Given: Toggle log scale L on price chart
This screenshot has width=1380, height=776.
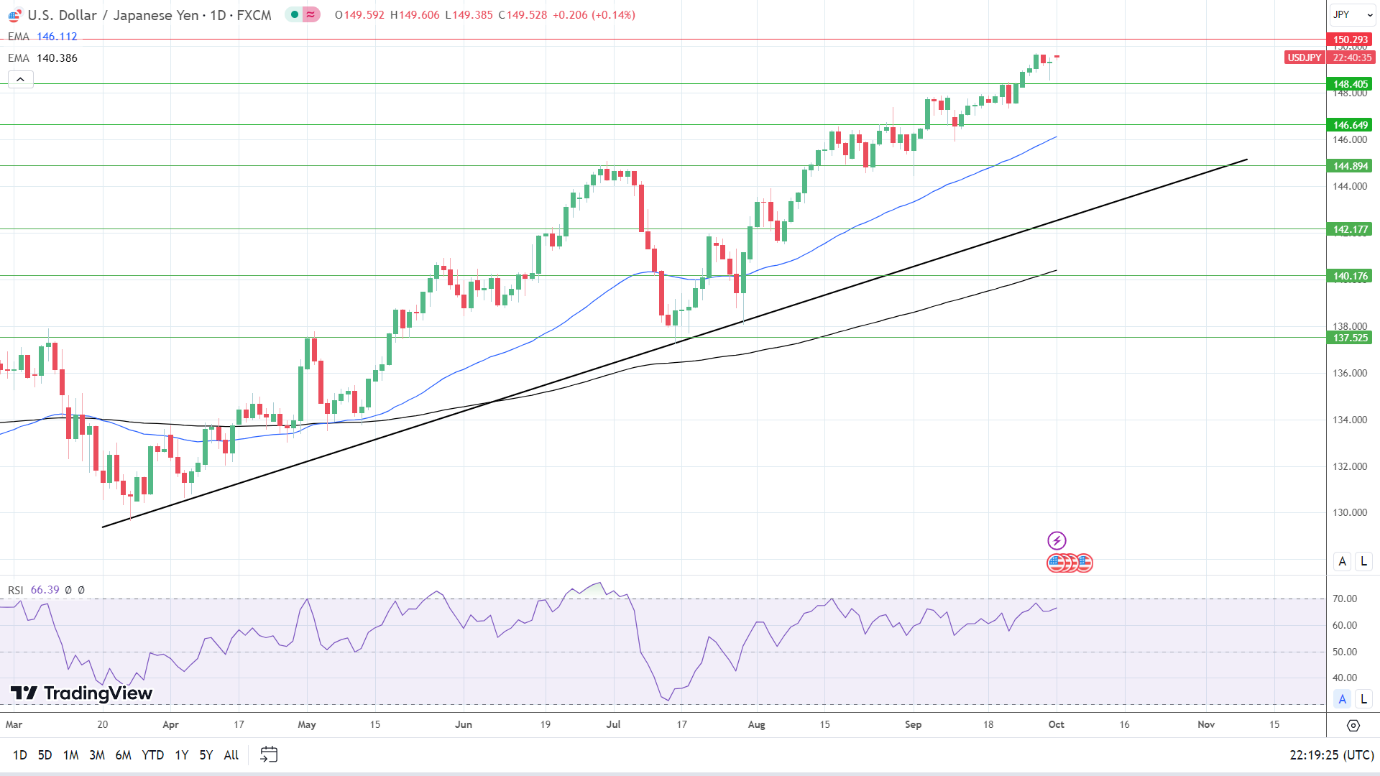Looking at the screenshot, I should click(1364, 561).
